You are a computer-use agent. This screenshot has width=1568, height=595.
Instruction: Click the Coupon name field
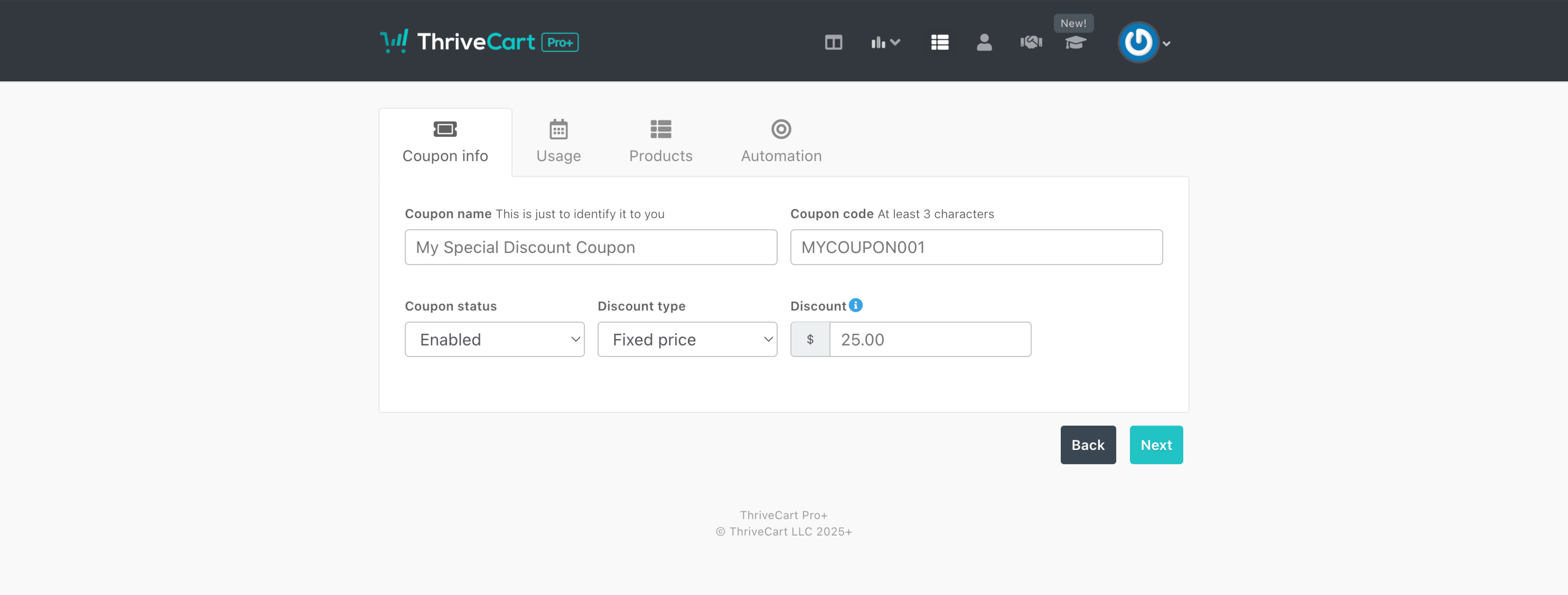coord(590,247)
